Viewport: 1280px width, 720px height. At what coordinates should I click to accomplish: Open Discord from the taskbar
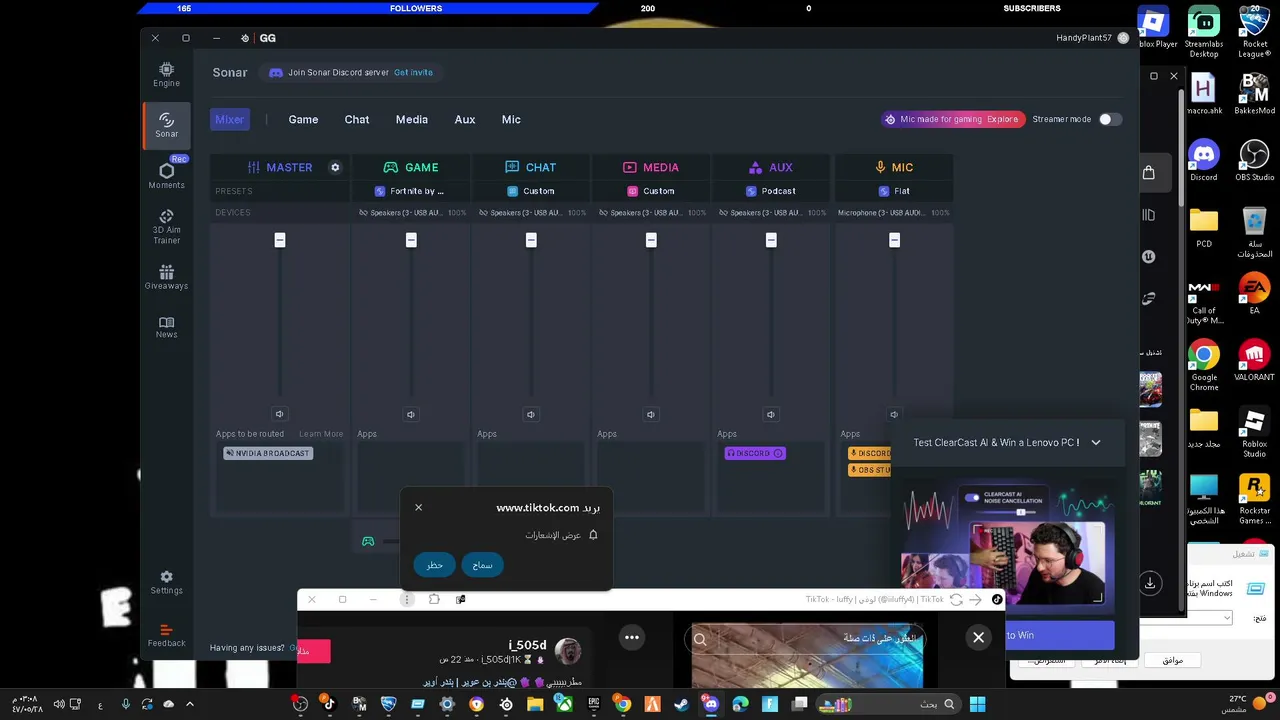pos(711,704)
